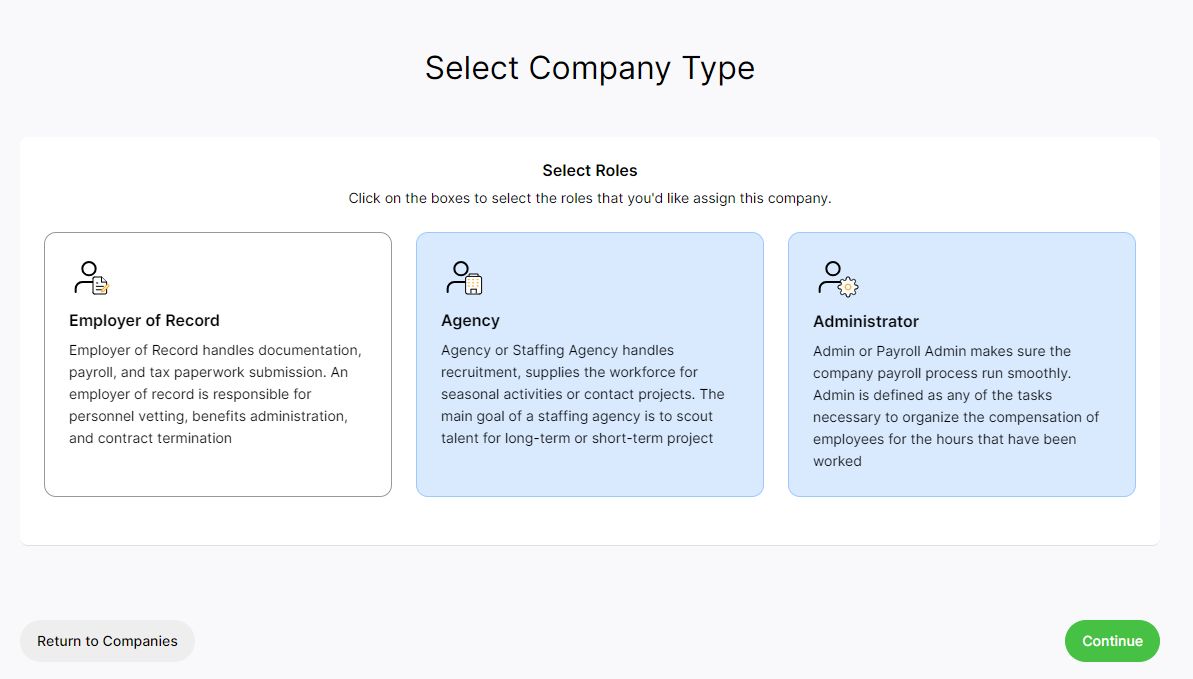Click the Agency description paragraph

point(583,394)
